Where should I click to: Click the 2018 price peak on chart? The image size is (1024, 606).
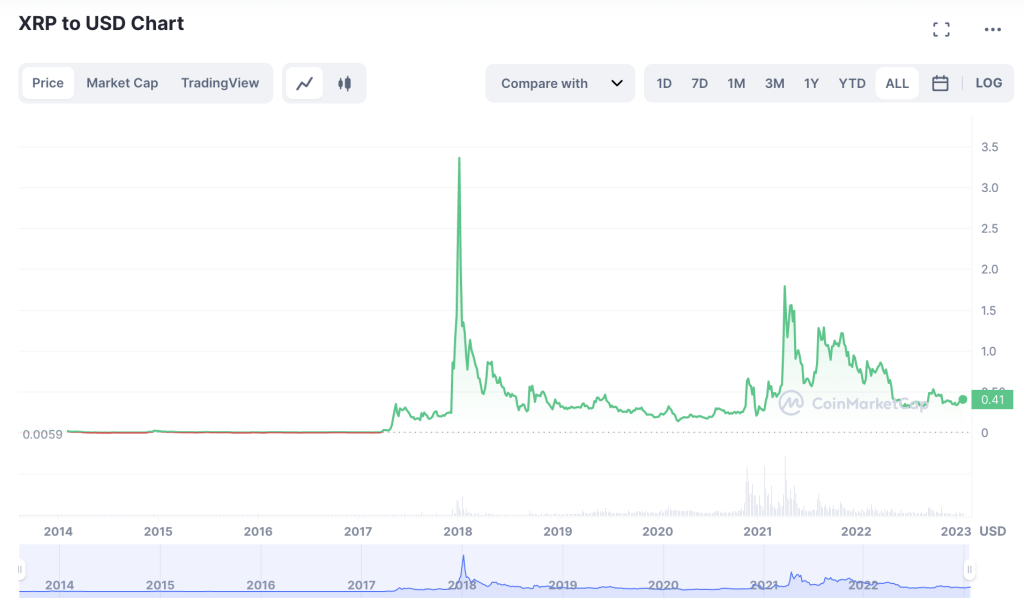tap(459, 159)
